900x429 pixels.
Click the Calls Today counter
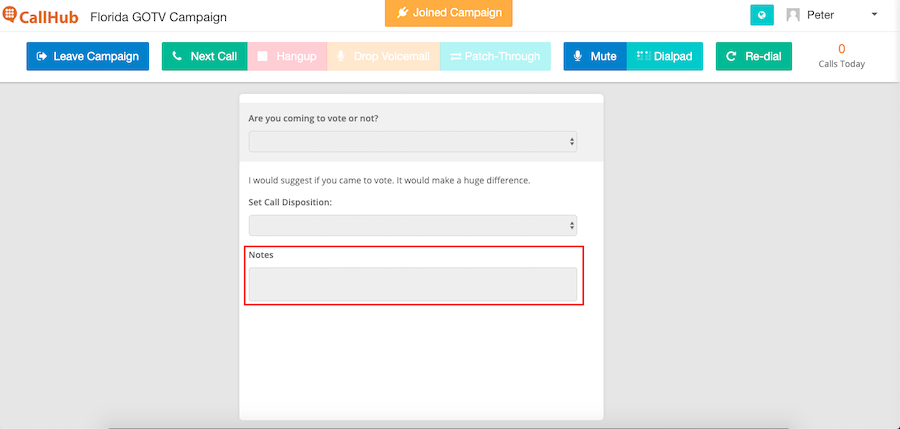(x=841, y=56)
